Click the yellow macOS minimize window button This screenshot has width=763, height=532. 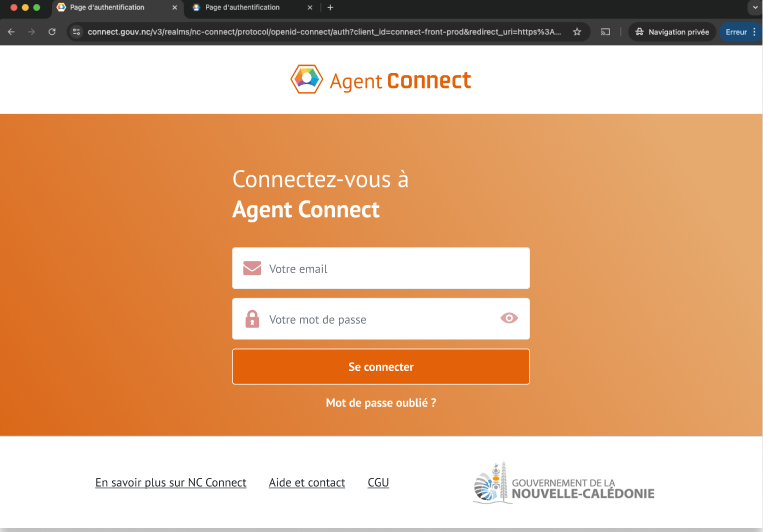pyautogui.click(x=25, y=7)
